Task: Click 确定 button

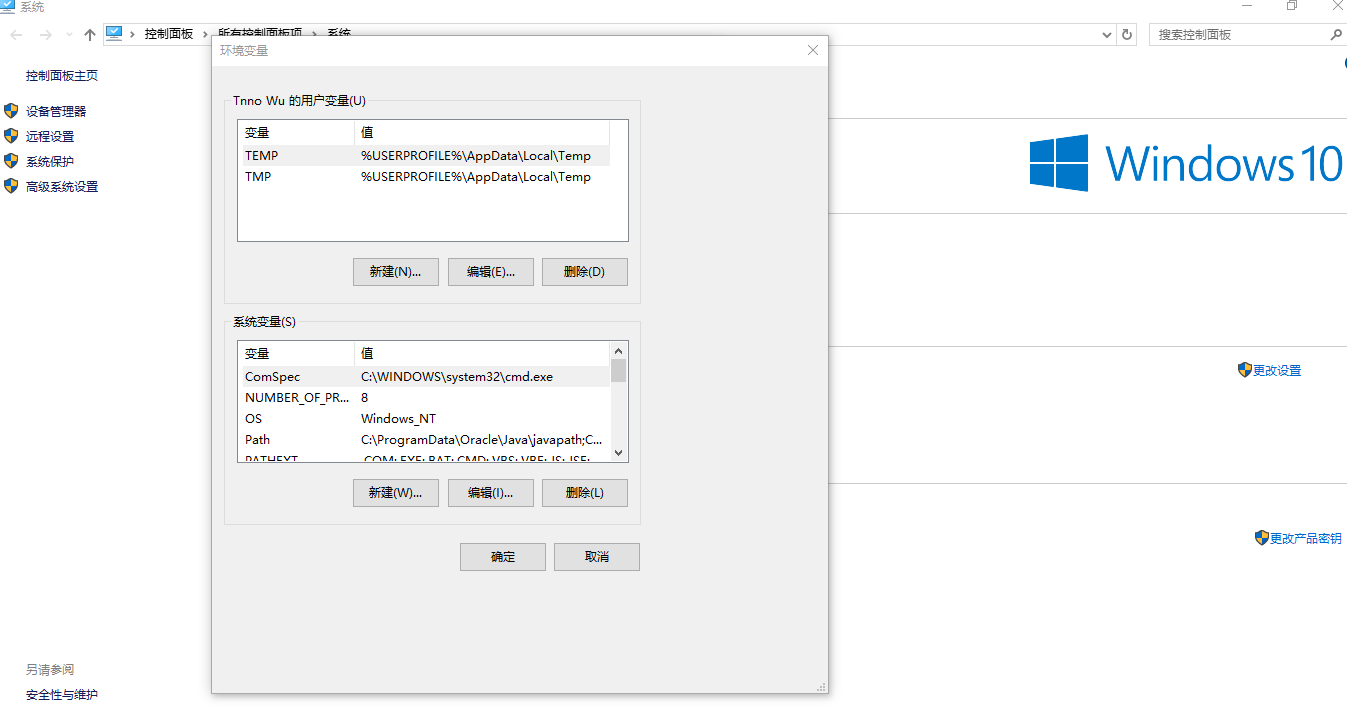Action: pyautogui.click(x=503, y=557)
